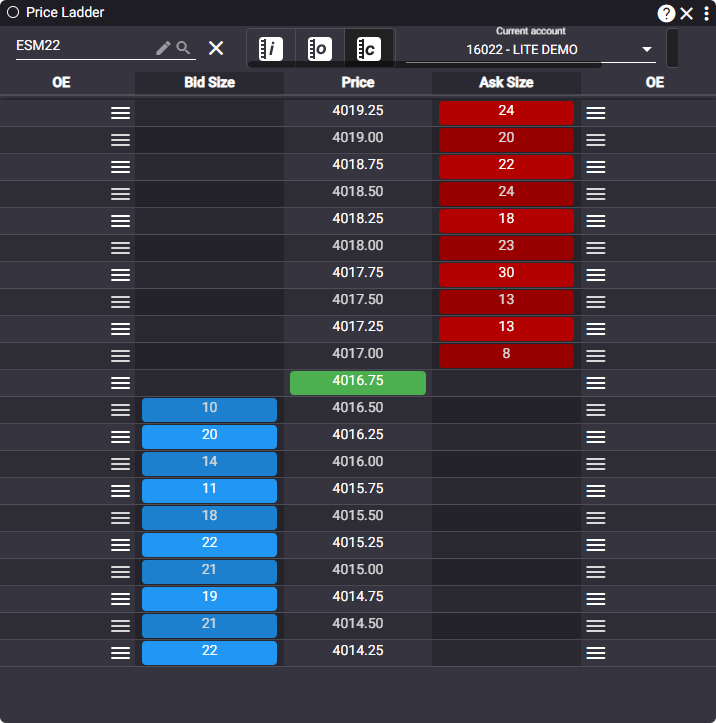The width and height of the screenshot is (716, 723).
Task: Click the 16022 - LITE DEMO account text
Action: (x=522, y=49)
